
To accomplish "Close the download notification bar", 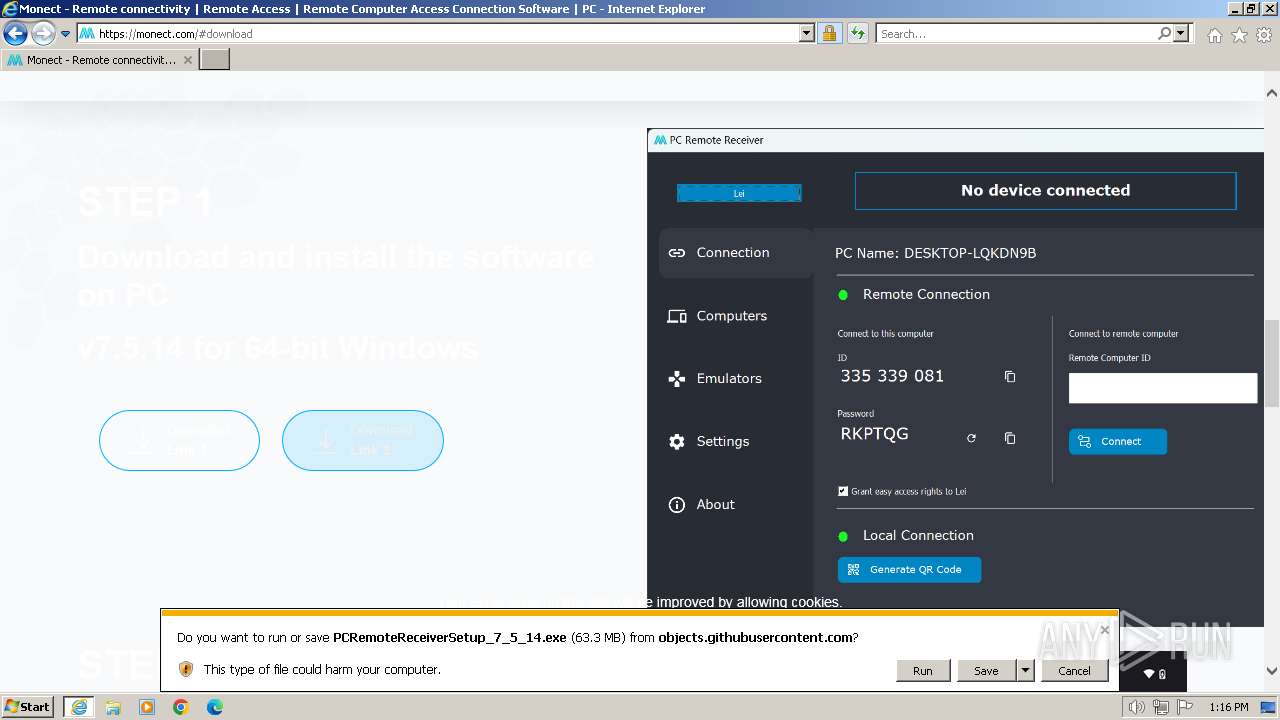I will click(1104, 630).
